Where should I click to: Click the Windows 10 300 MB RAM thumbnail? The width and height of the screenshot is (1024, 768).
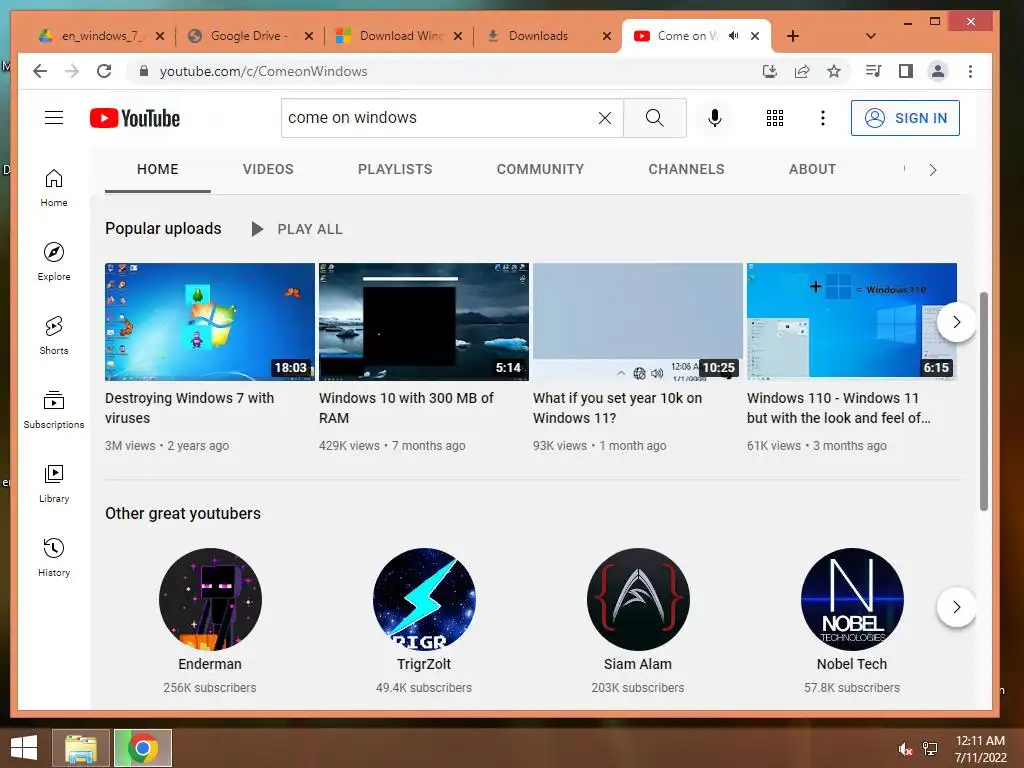pos(424,322)
